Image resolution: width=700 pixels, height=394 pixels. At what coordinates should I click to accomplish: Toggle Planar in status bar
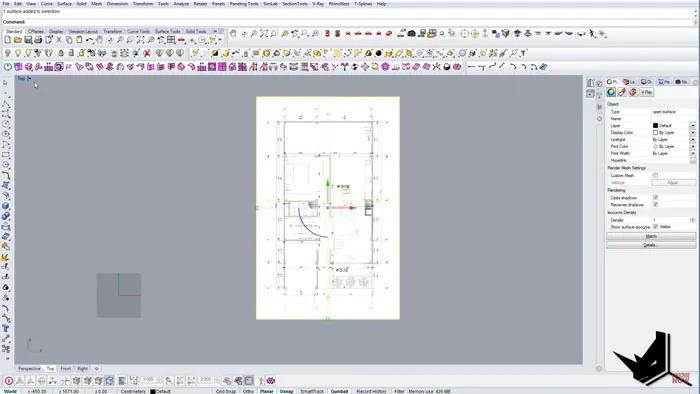click(267, 391)
